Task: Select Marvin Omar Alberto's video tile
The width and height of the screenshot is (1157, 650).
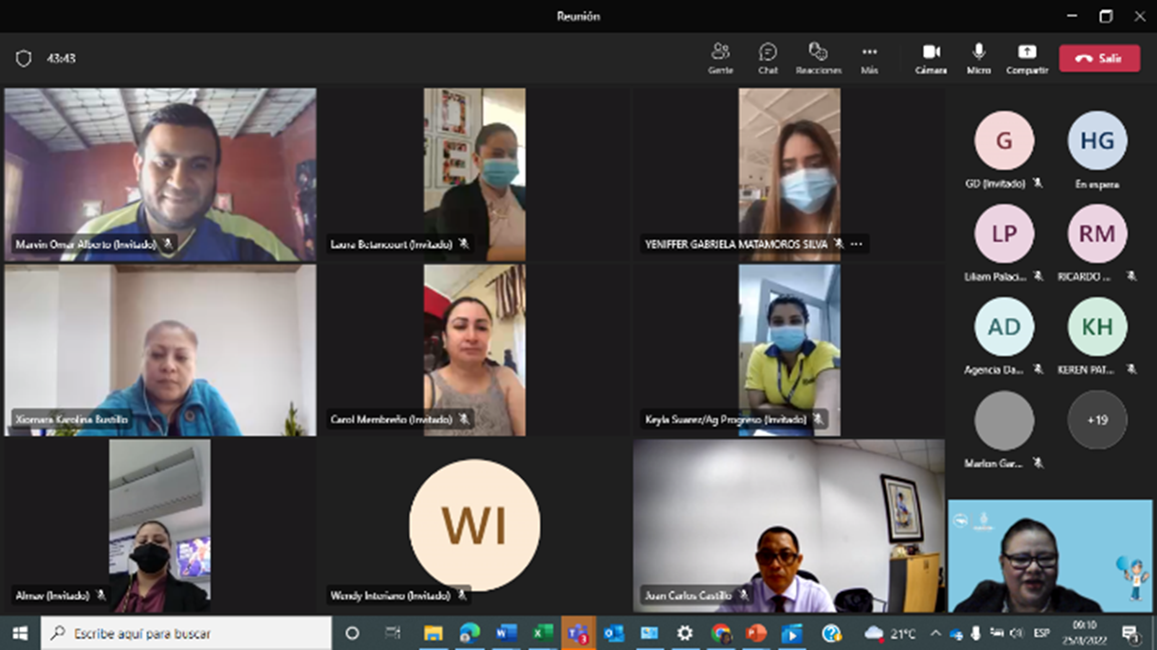Action: point(160,174)
